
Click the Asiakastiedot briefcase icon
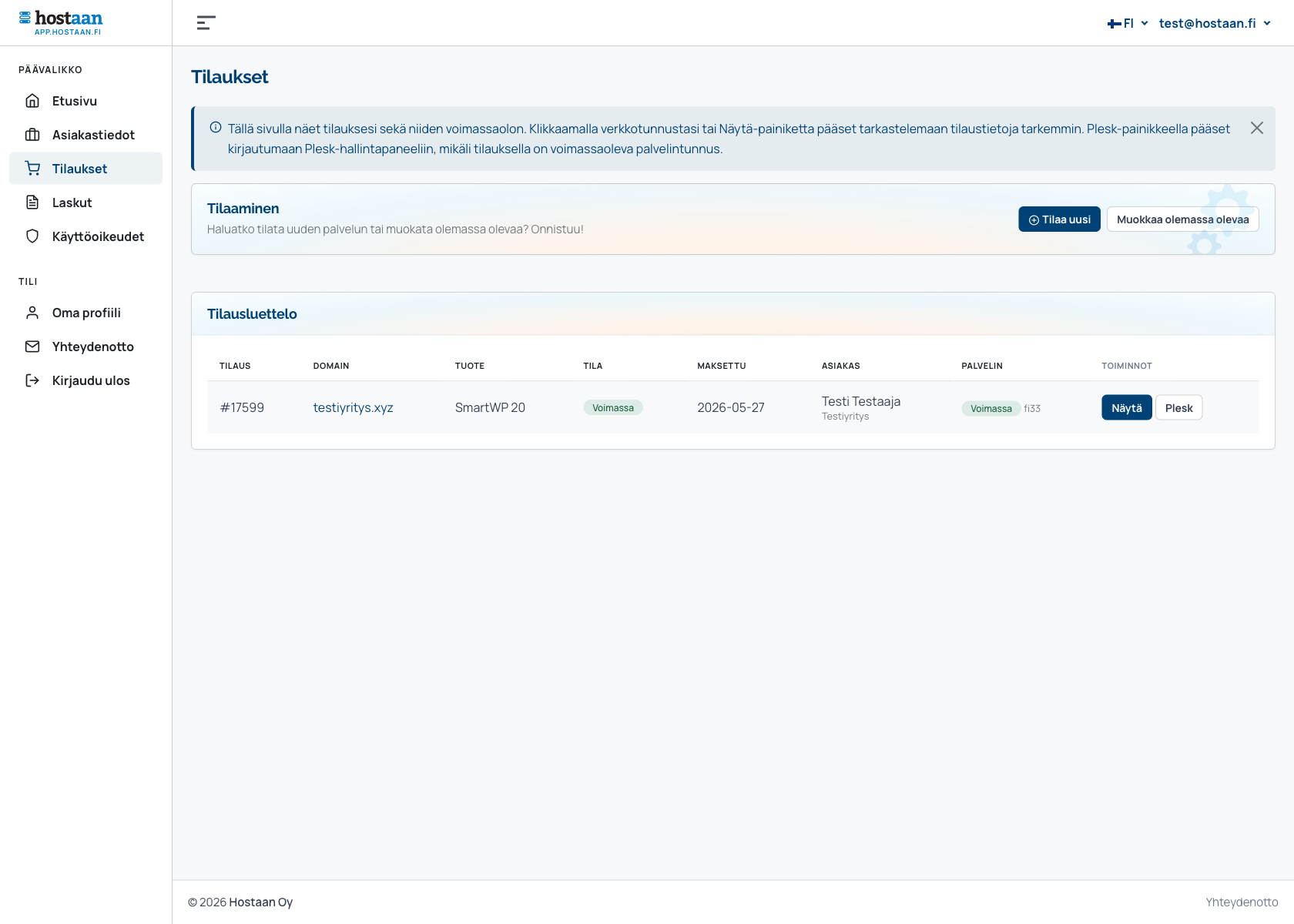pos(32,135)
